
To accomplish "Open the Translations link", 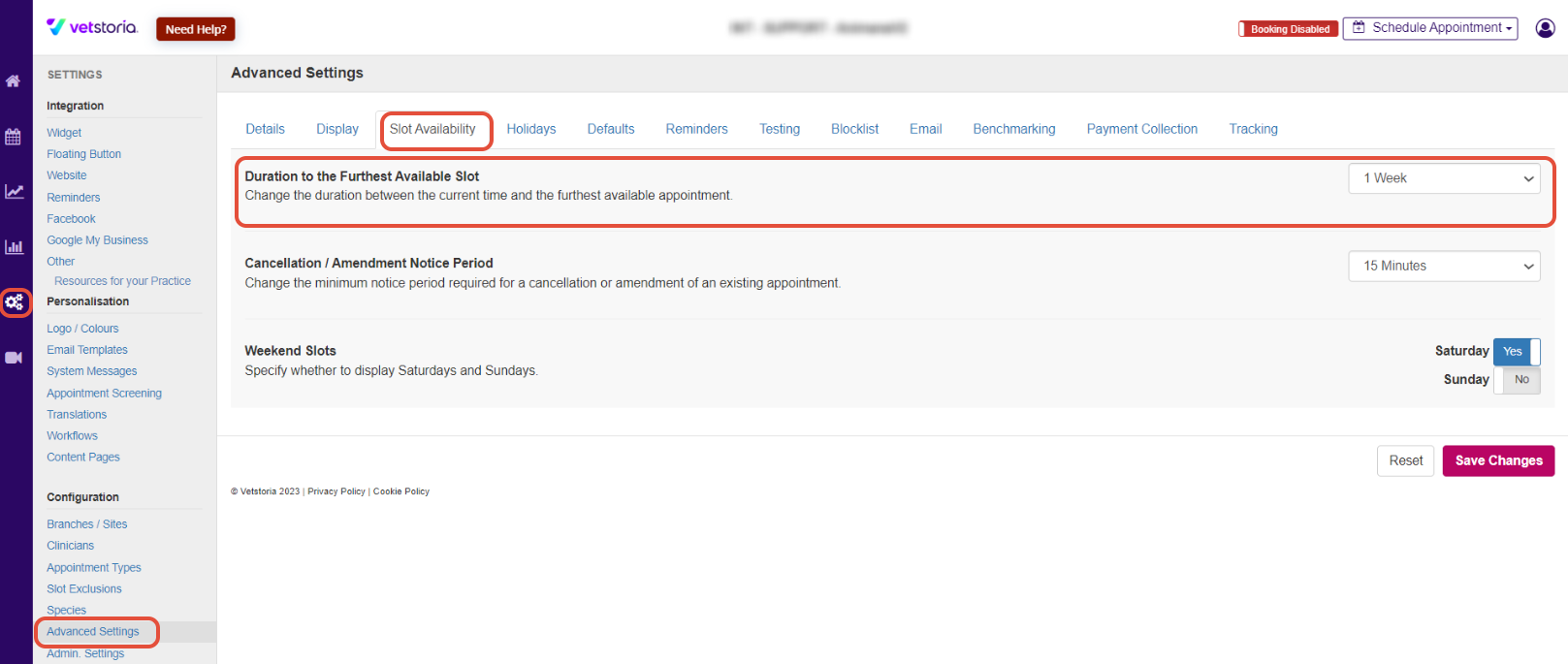I will 77,415.
